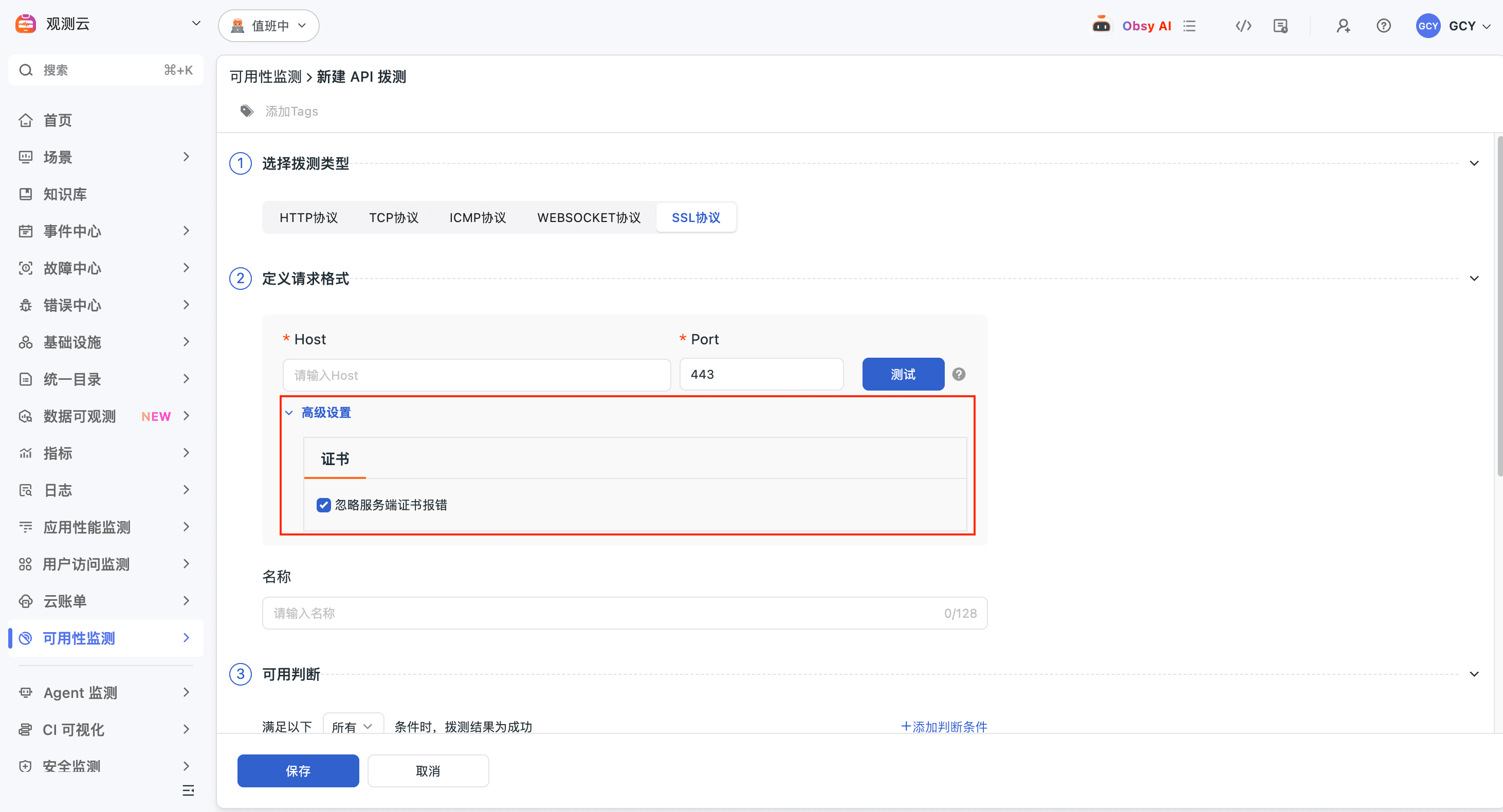The width and height of the screenshot is (1503, 812).
Task: Open 首页 from the sidebar
Action: 105,120
